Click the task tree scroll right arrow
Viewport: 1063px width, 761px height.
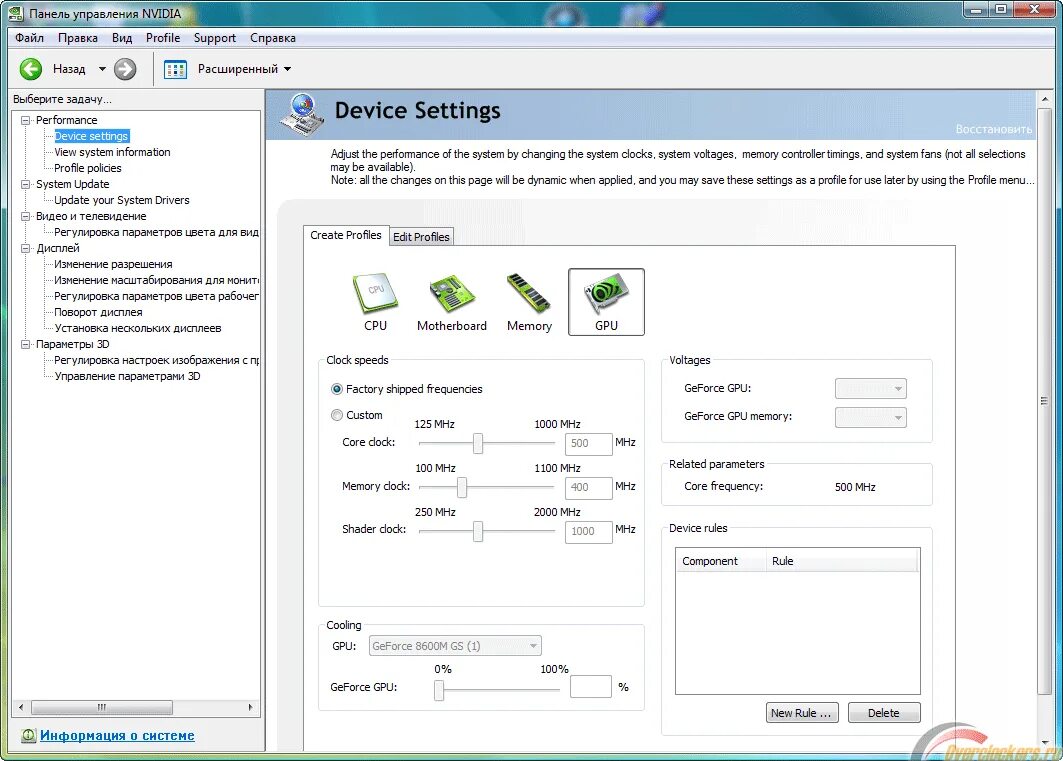tap(251, 707)
